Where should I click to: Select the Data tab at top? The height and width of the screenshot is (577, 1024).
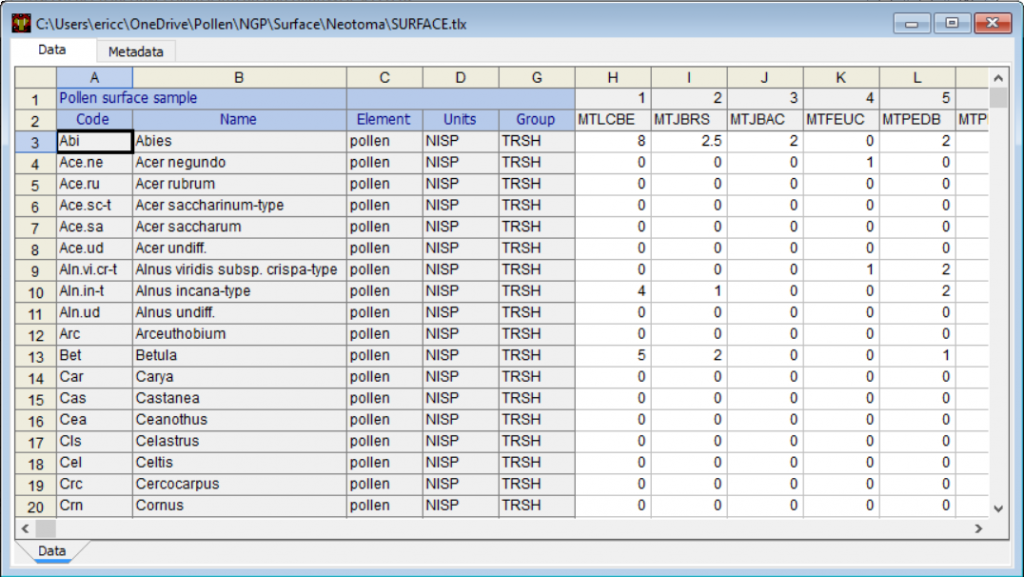[x=52, y=50]
